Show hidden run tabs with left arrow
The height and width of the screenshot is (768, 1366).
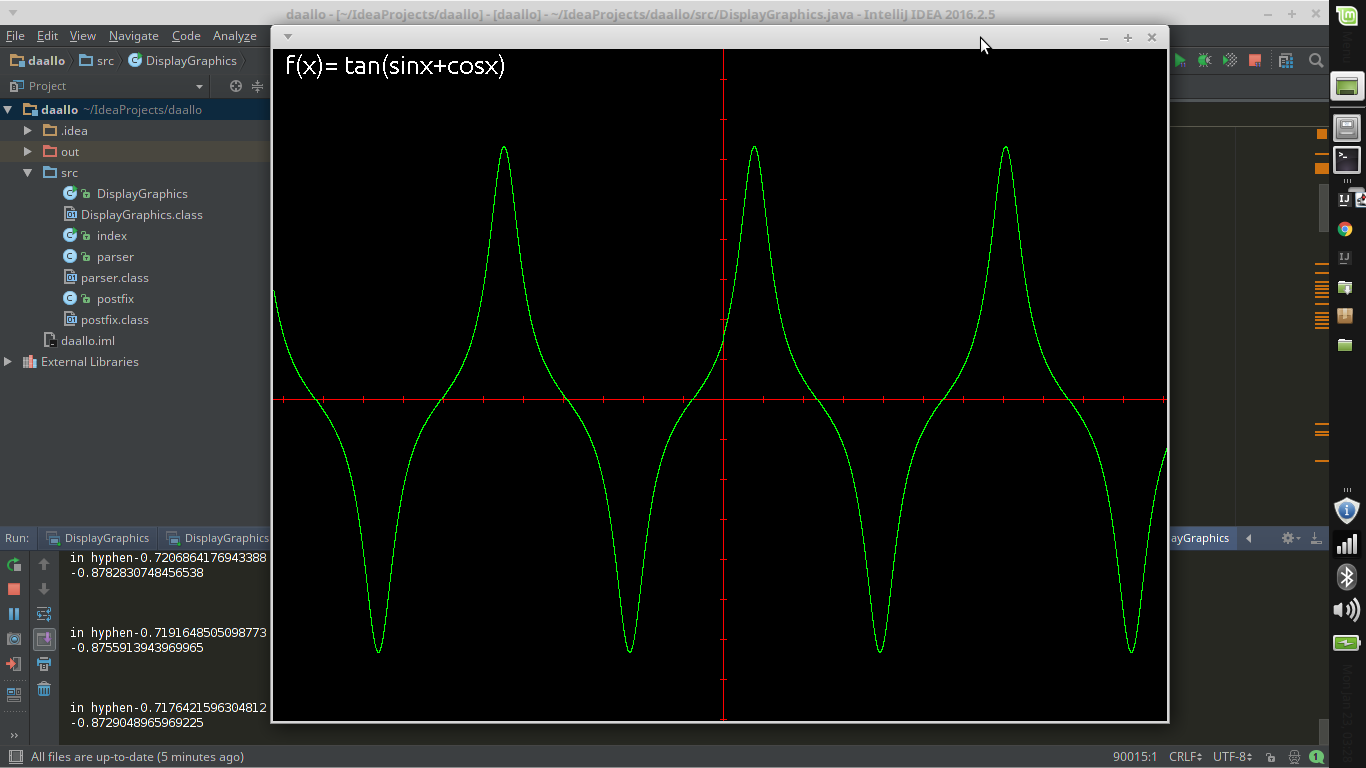[1248, 538]
